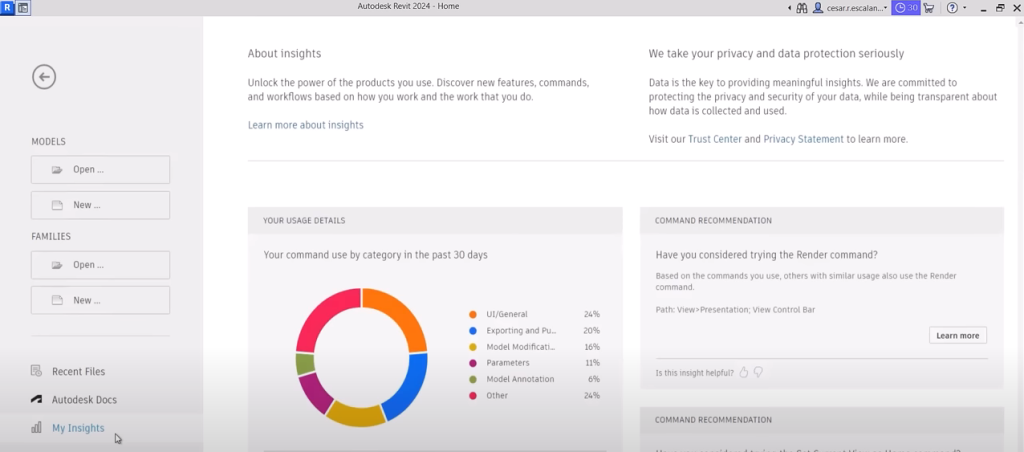Image resolution: width=1024 pixels, height=452 pixels.
Task: Click the binoculars search icon
Action: click(802, 8)
